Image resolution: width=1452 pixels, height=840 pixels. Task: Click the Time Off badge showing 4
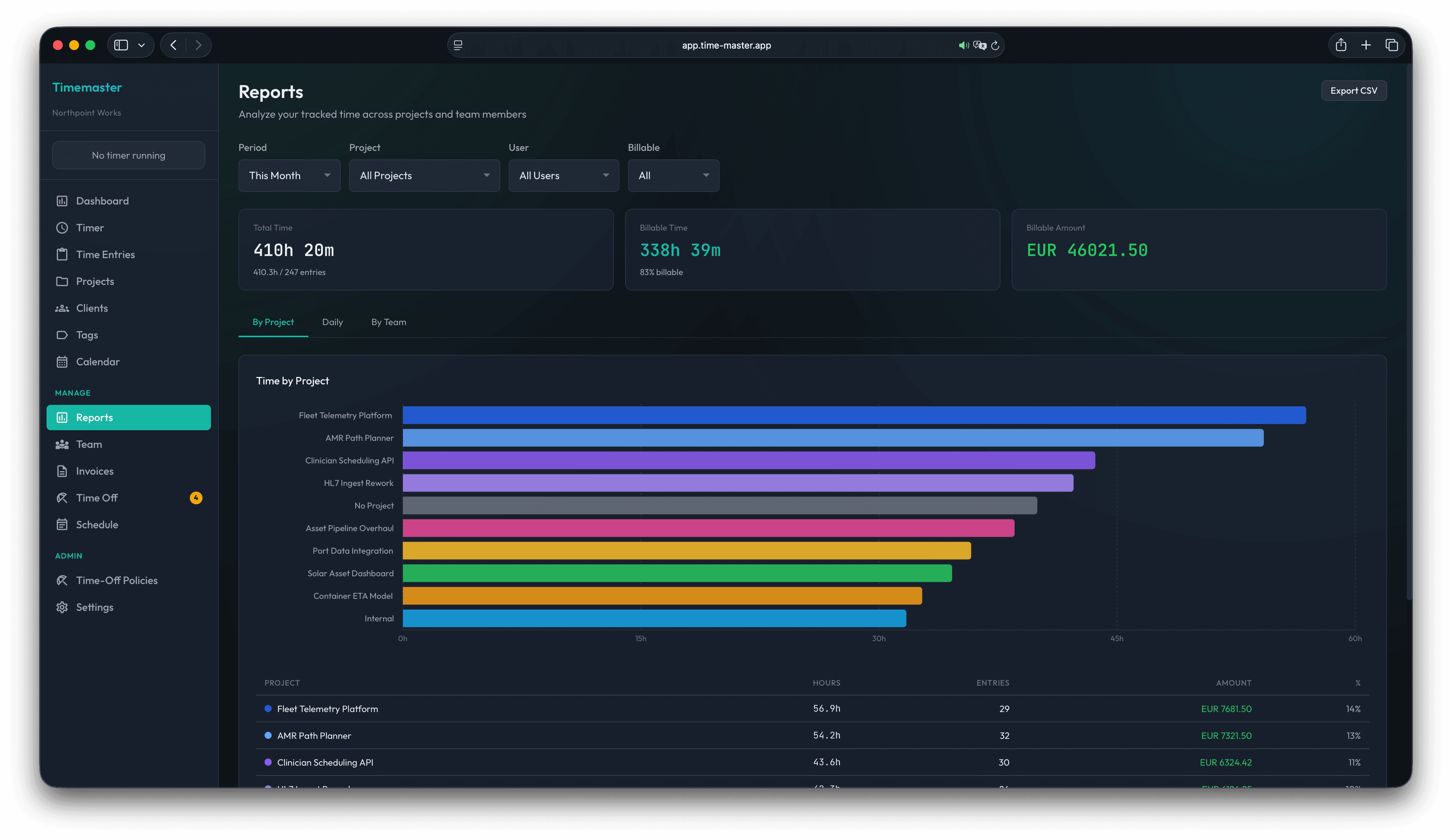(196, 498)
